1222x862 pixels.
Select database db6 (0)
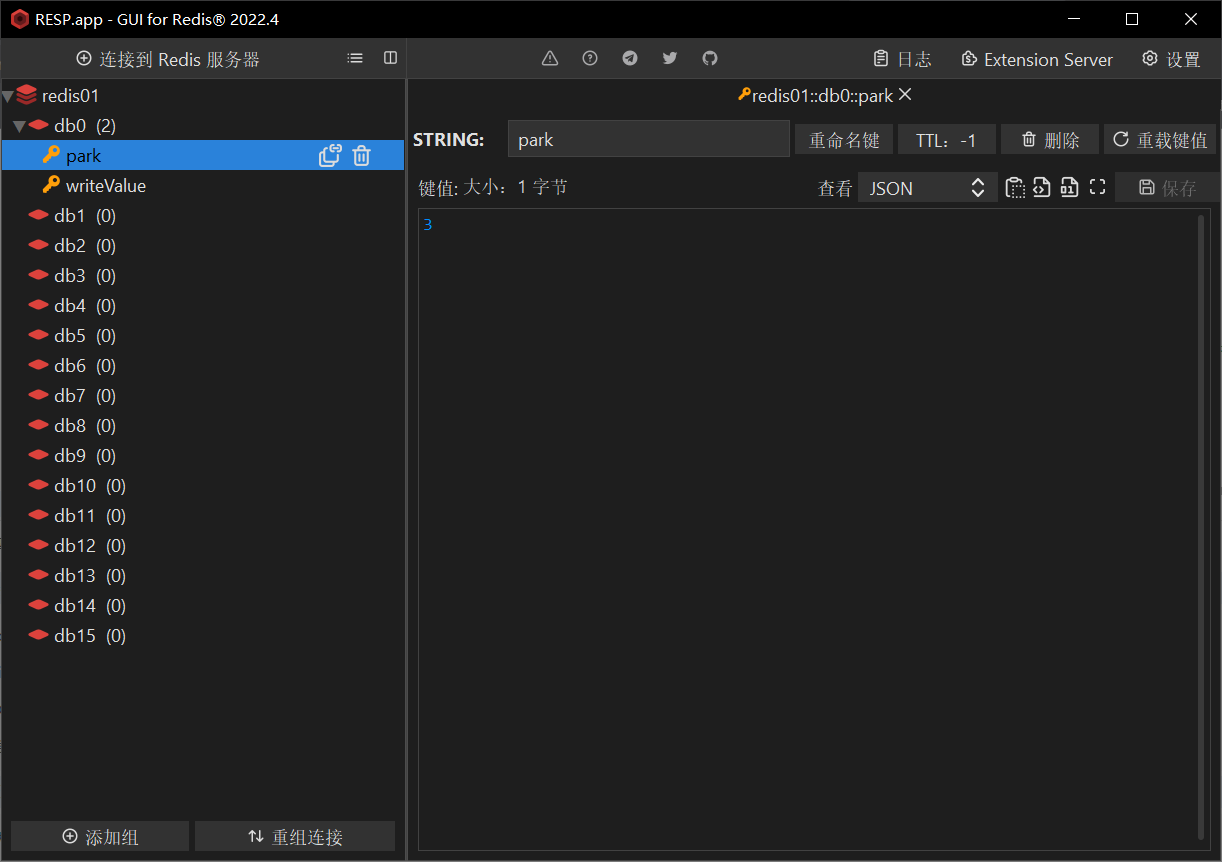pos(203,365)
